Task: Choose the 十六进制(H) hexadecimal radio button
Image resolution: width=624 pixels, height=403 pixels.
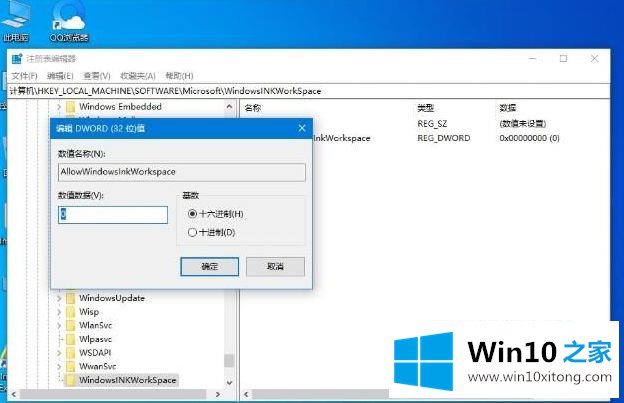Action: (x=192, y=214)
